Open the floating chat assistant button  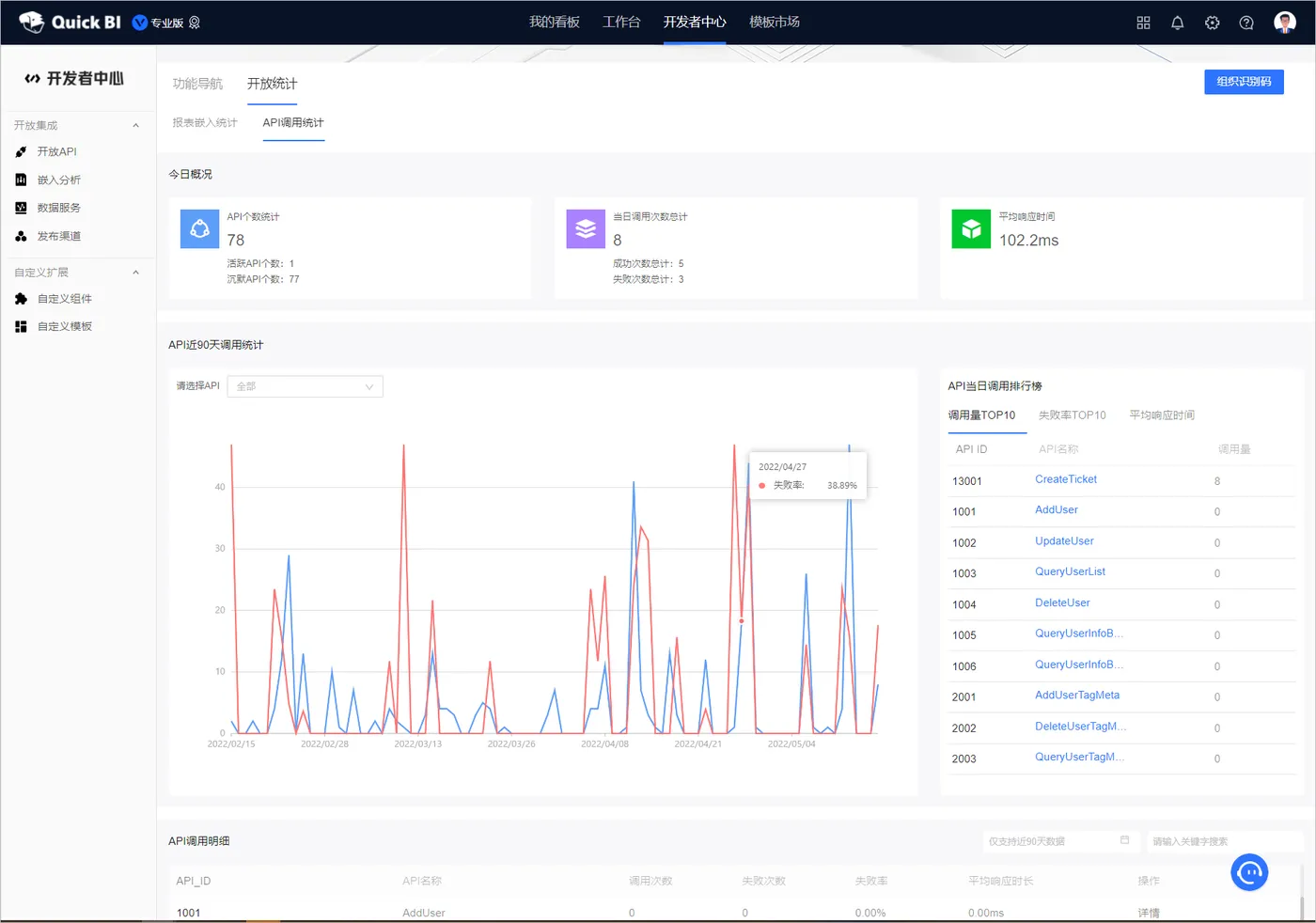coord(1249,873)
